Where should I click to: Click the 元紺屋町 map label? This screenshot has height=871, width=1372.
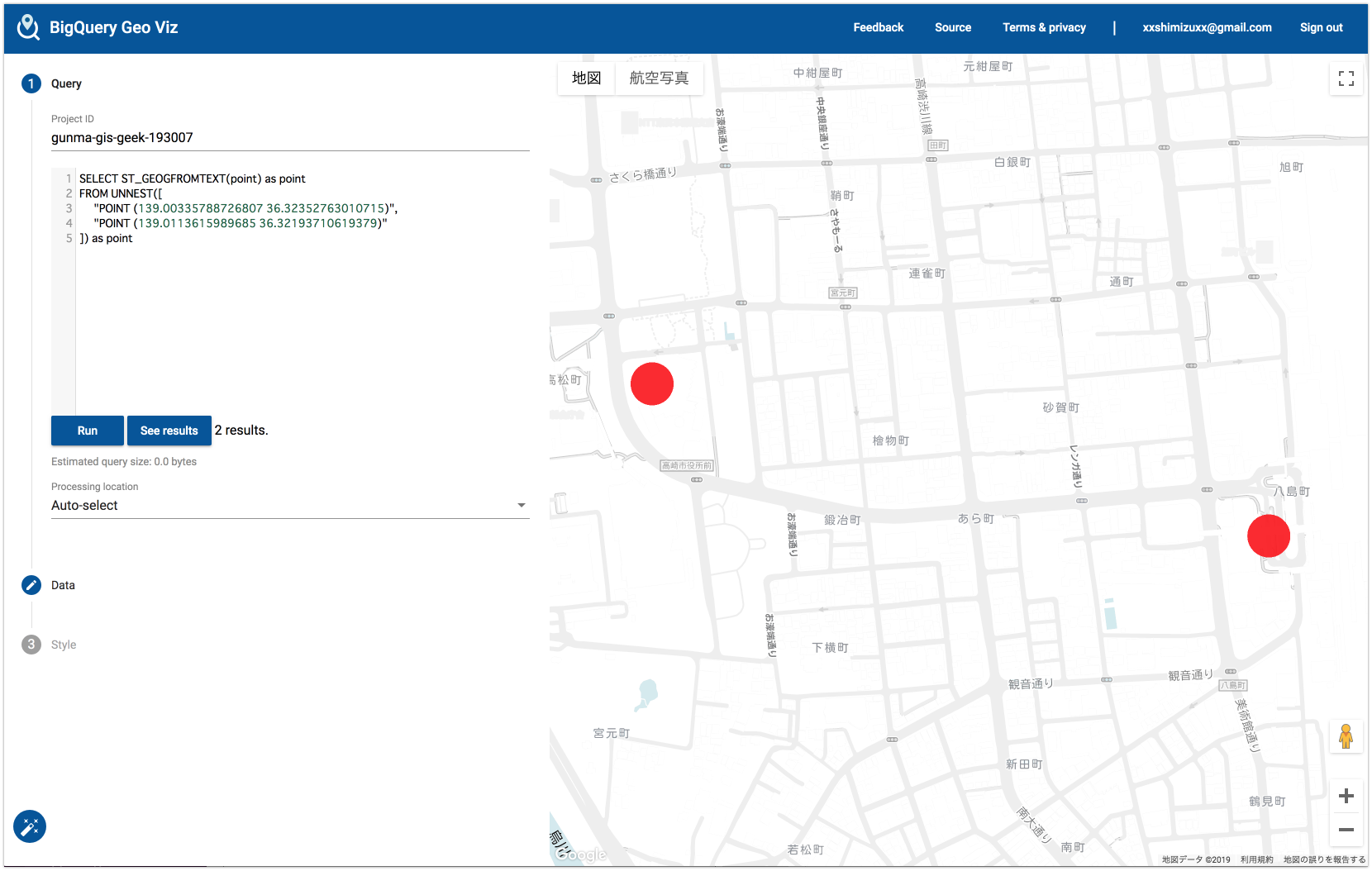pos(988,66)
